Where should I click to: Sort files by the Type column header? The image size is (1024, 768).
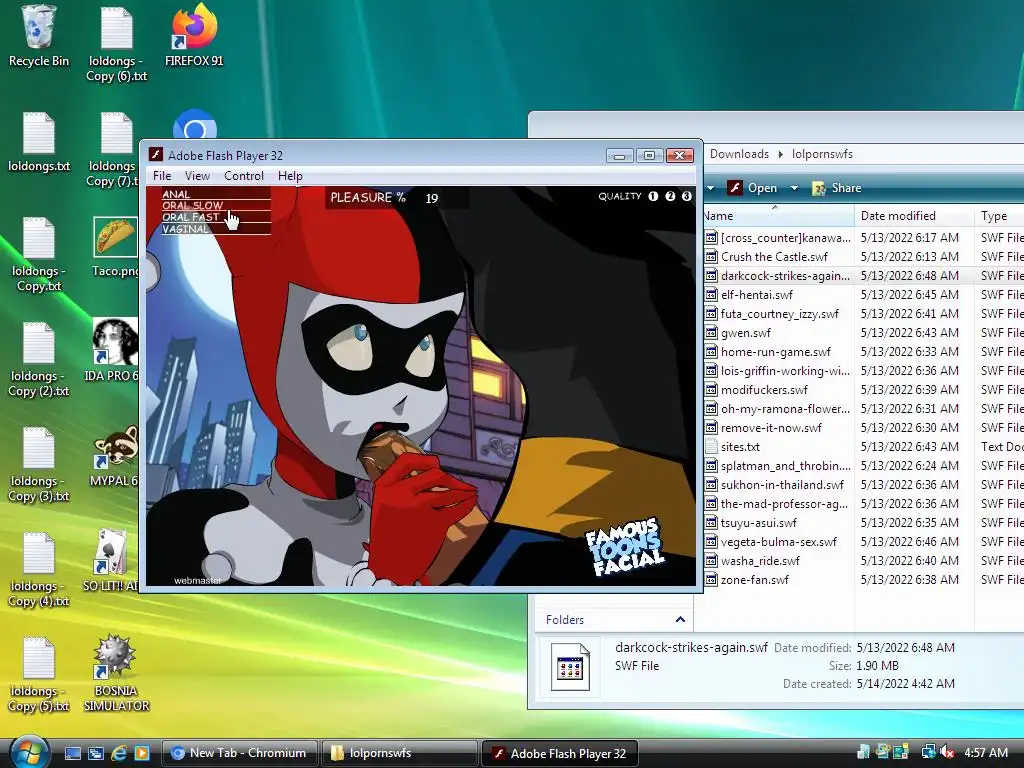999,216
